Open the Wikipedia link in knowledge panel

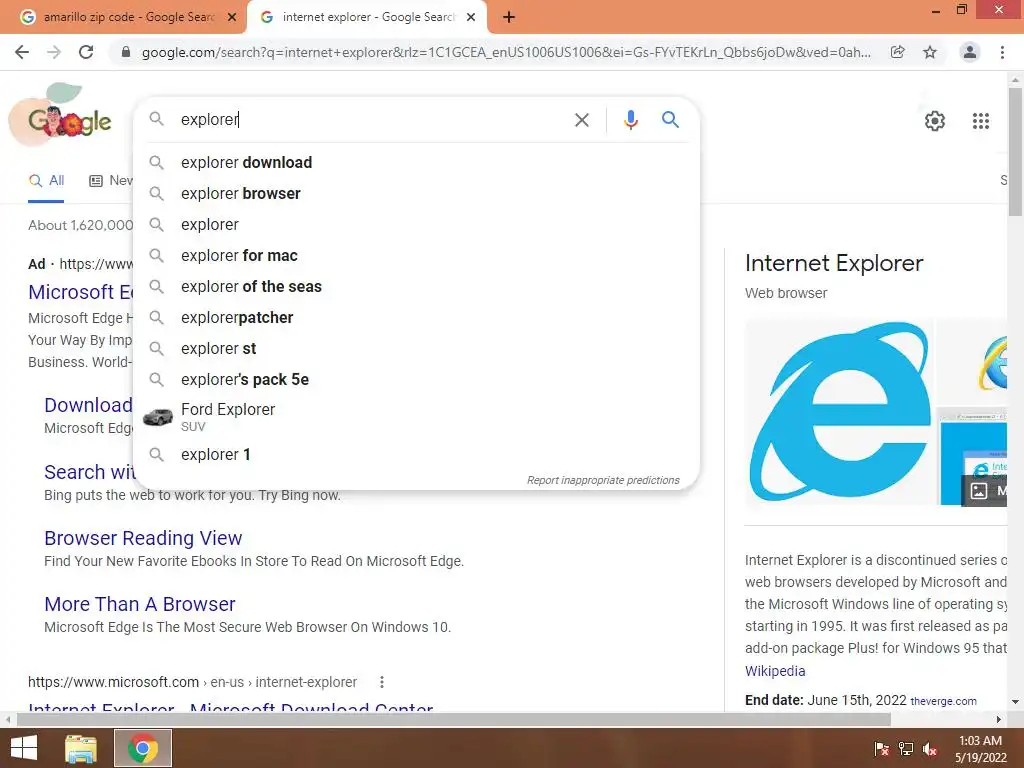tap(775, 671)
